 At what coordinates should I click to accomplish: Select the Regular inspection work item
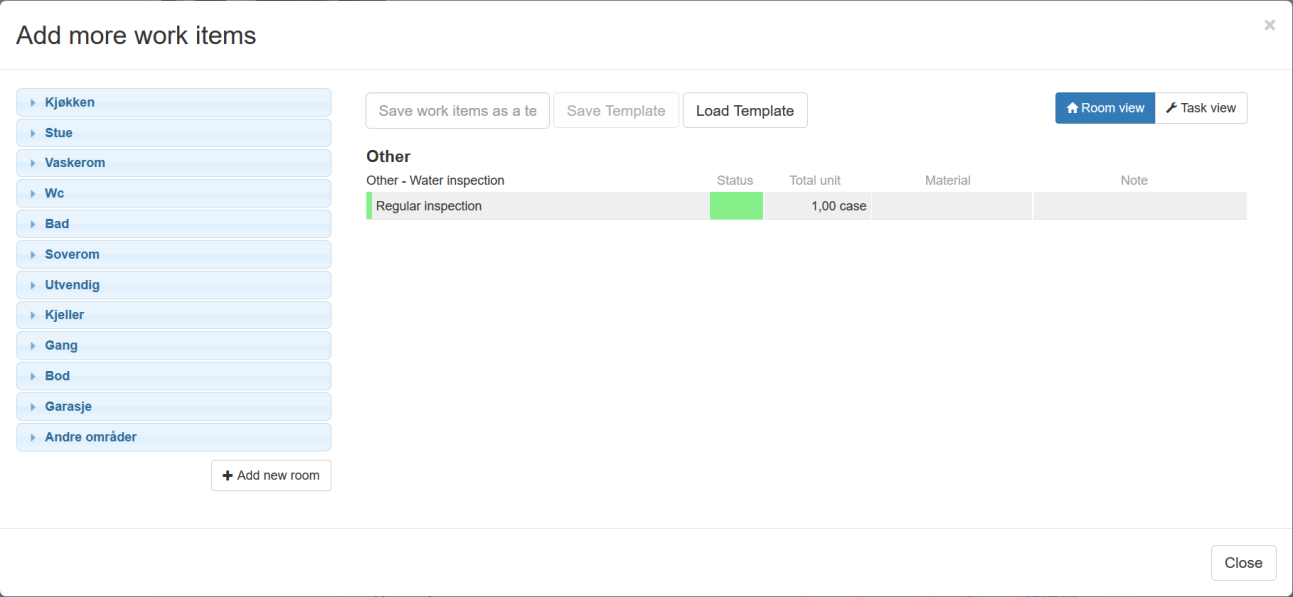[429, 206]
